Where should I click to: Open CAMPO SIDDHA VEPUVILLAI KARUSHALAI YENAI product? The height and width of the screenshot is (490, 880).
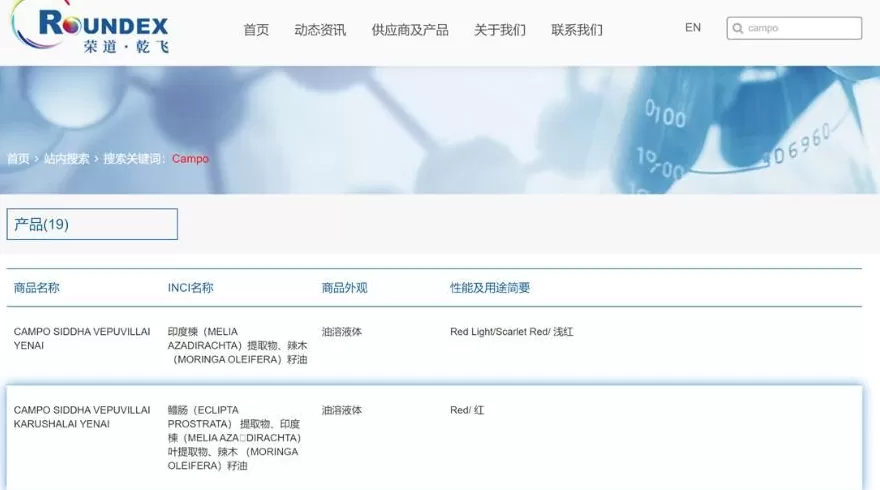pyautogui.click(x=82, y=417)
